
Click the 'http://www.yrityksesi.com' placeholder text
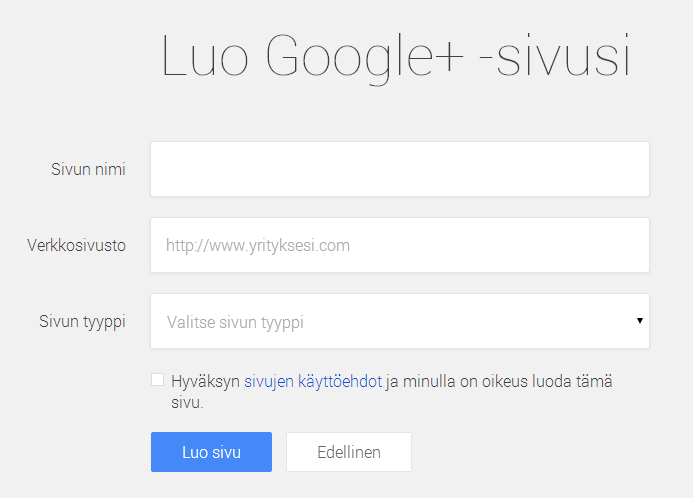coord(258,245)
